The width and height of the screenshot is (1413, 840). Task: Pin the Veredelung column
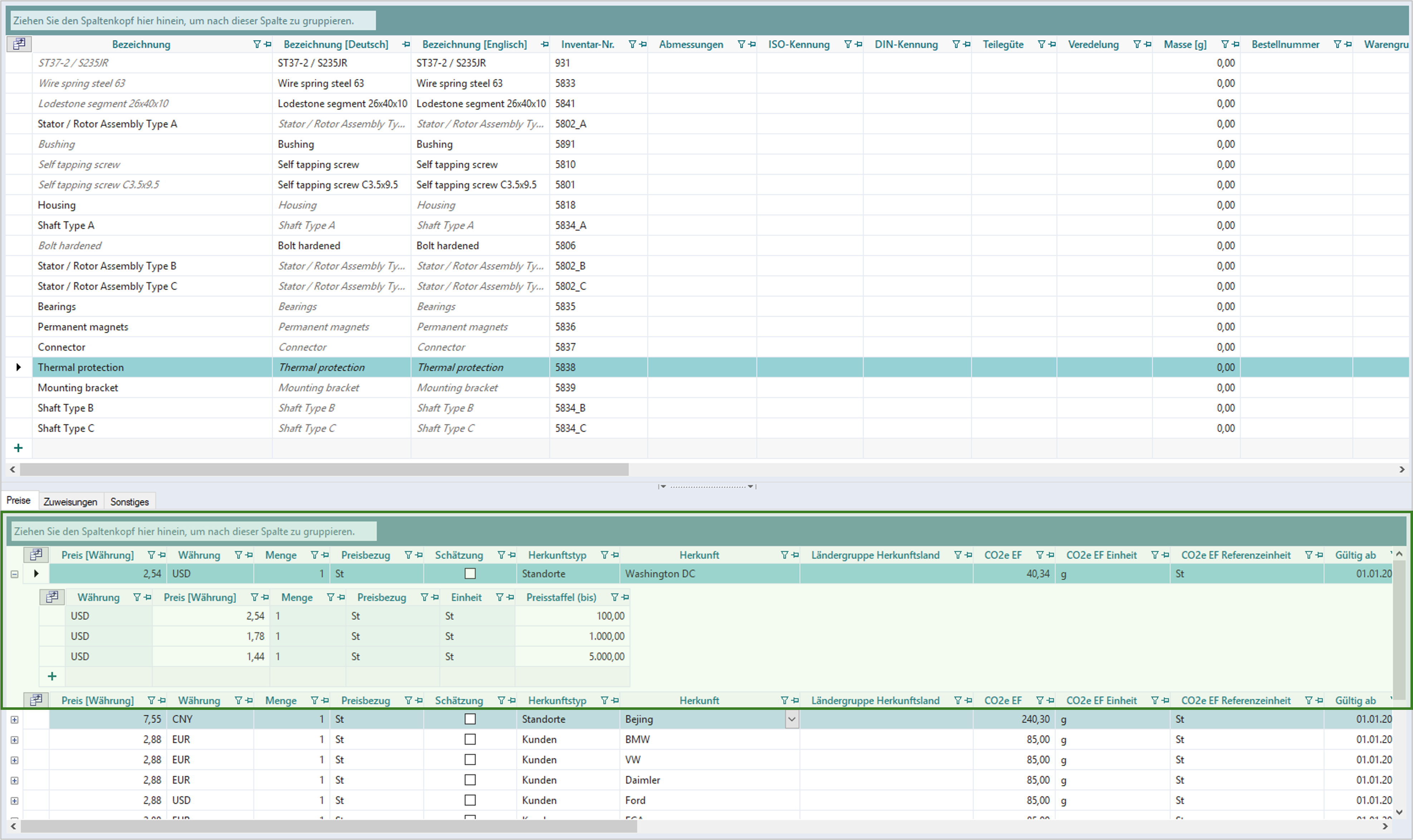[1147, 44]
